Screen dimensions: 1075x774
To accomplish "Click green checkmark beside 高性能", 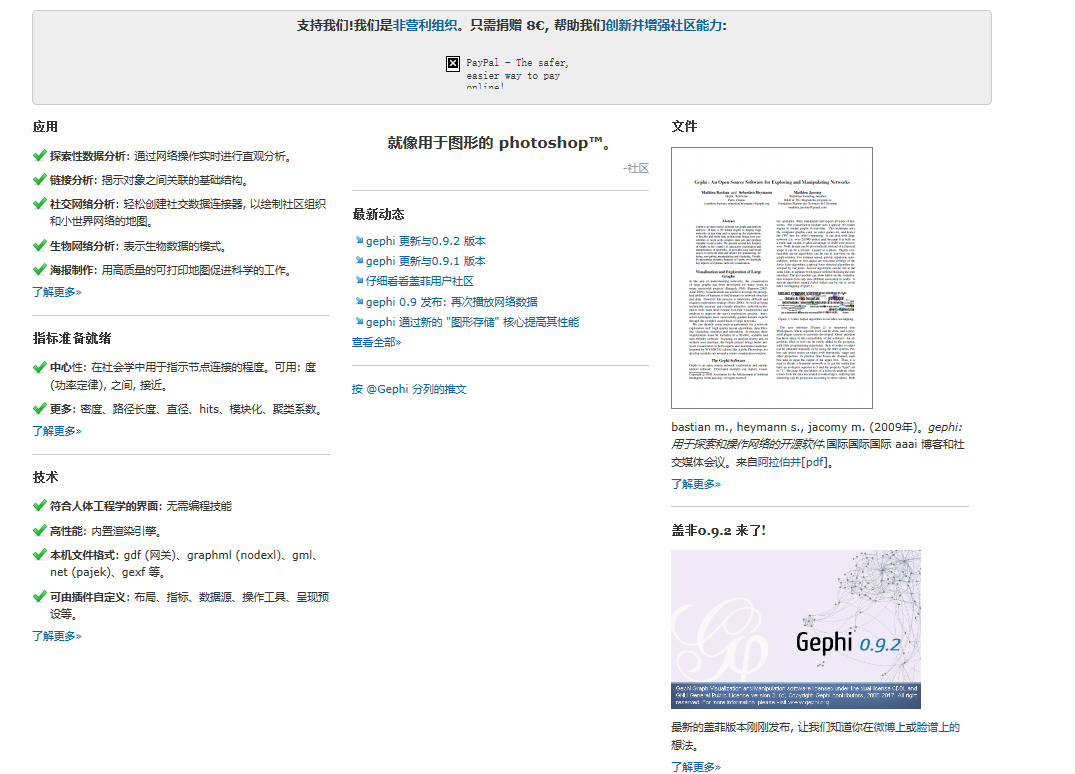I will click(39, 531).
